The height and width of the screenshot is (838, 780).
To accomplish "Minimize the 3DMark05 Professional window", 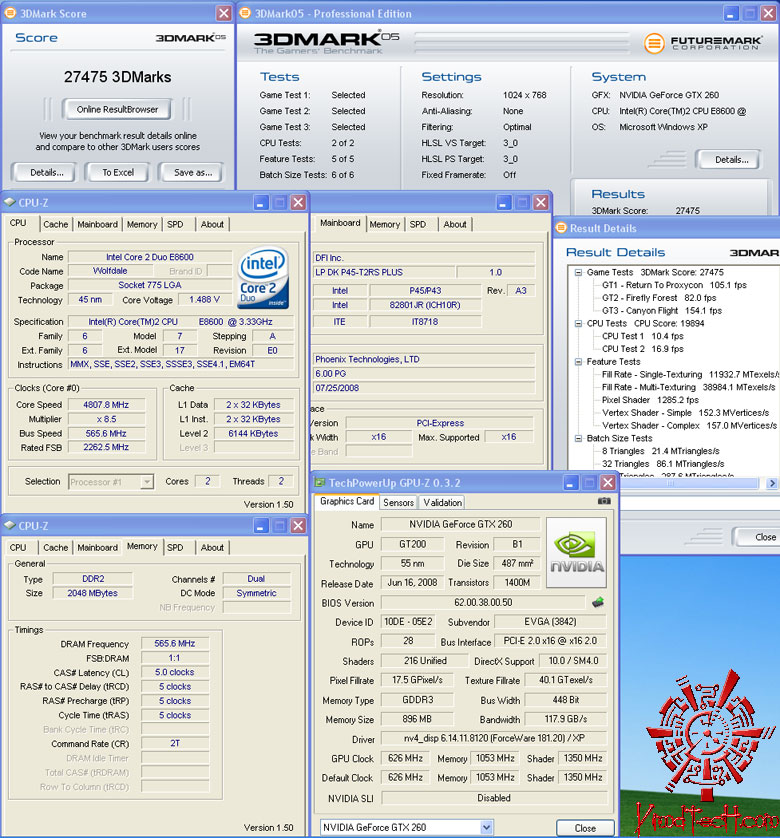I will click(731, 13).
